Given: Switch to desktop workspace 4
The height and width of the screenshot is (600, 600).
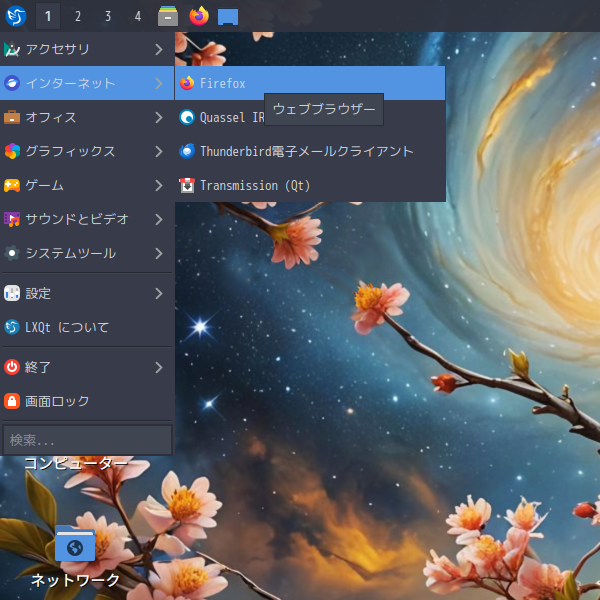Looking at the screenshot, I should tap(138, 16).
